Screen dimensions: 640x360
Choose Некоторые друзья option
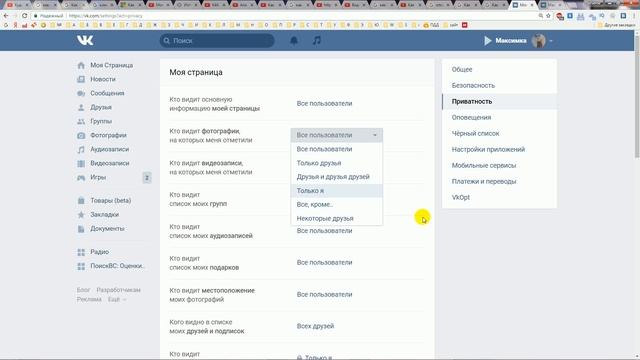337,218
